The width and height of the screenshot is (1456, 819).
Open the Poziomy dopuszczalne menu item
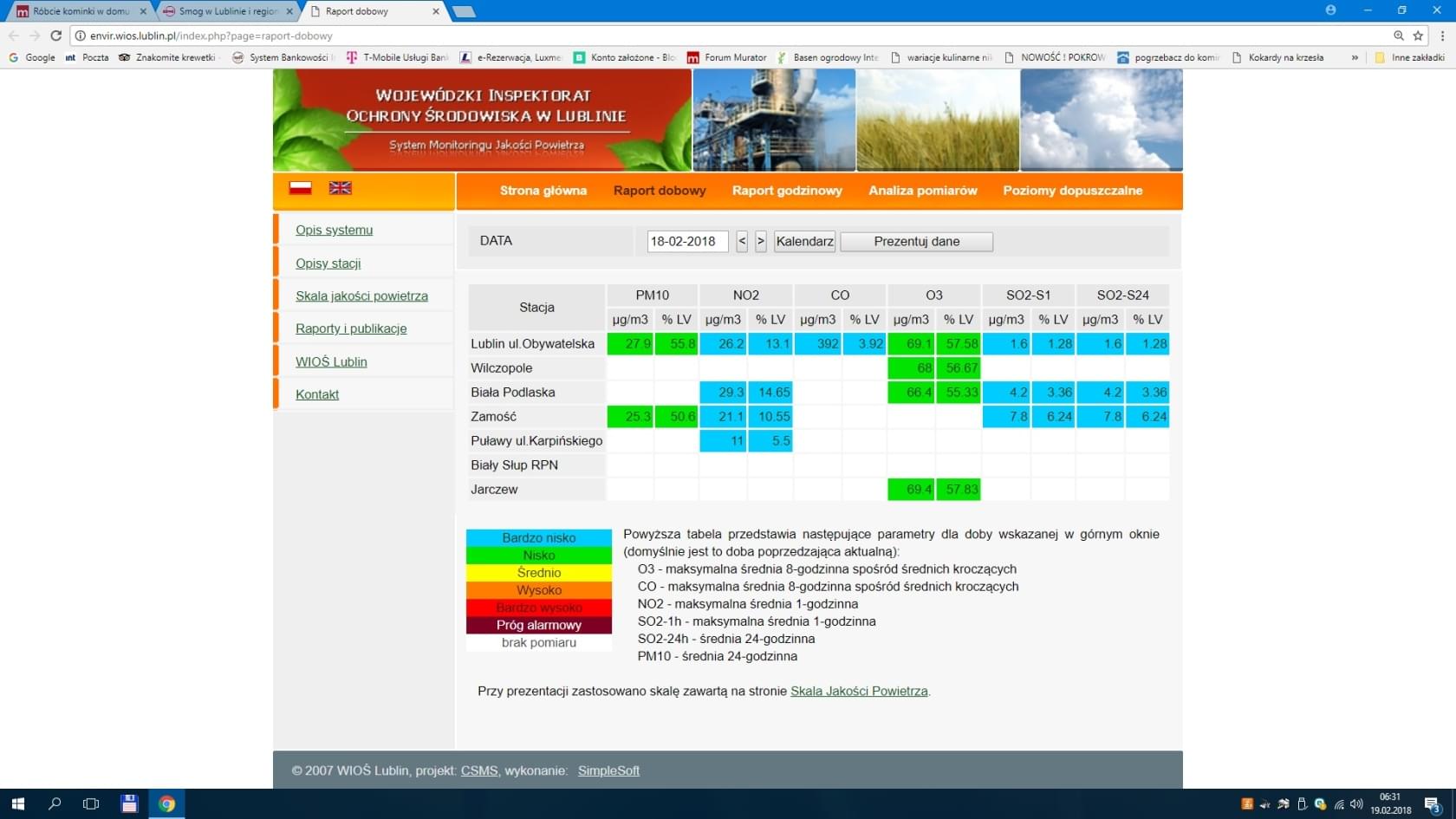click(x=1072, y=191)
